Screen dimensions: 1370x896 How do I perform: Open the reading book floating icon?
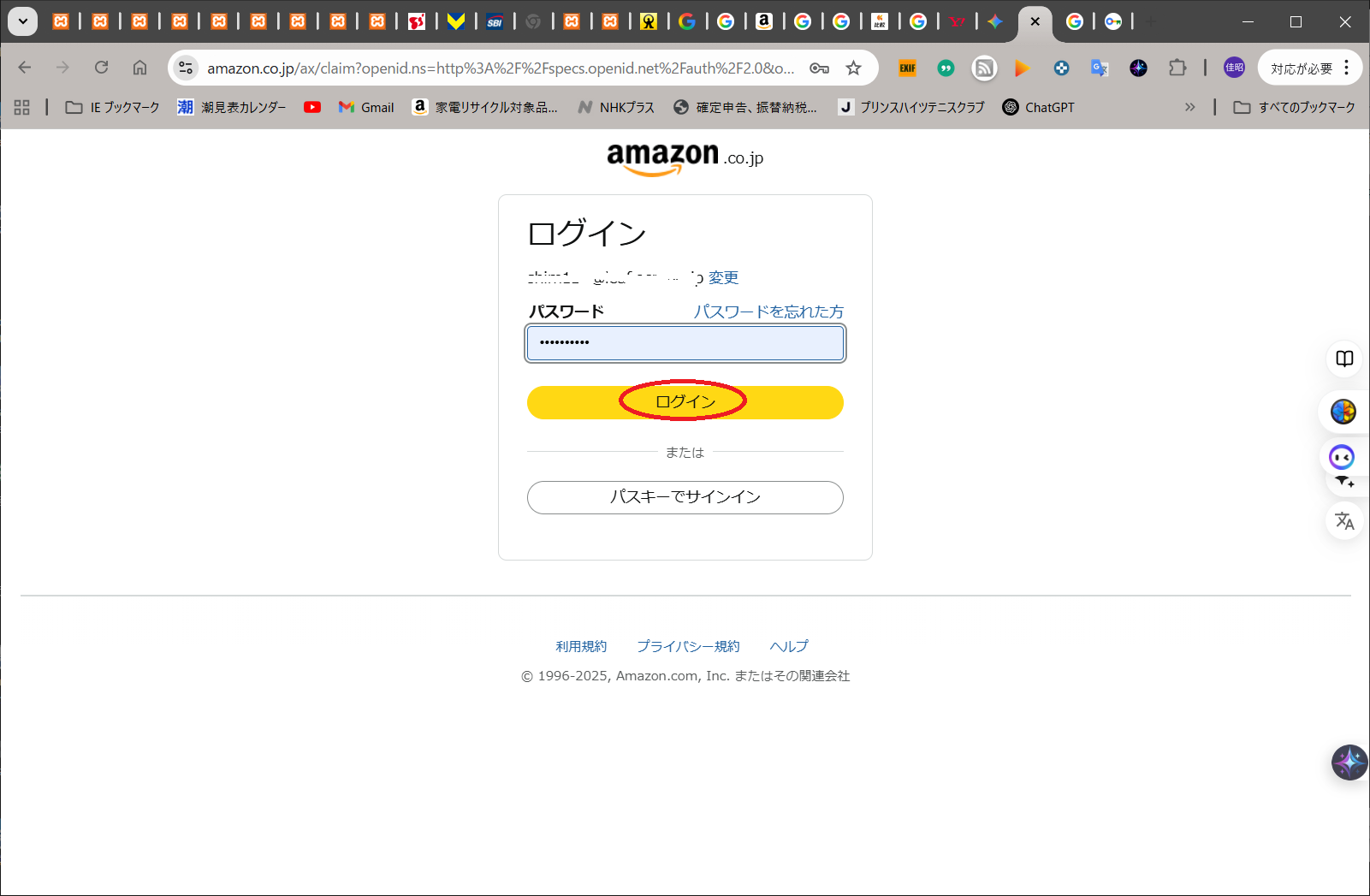pos(1344,359)
